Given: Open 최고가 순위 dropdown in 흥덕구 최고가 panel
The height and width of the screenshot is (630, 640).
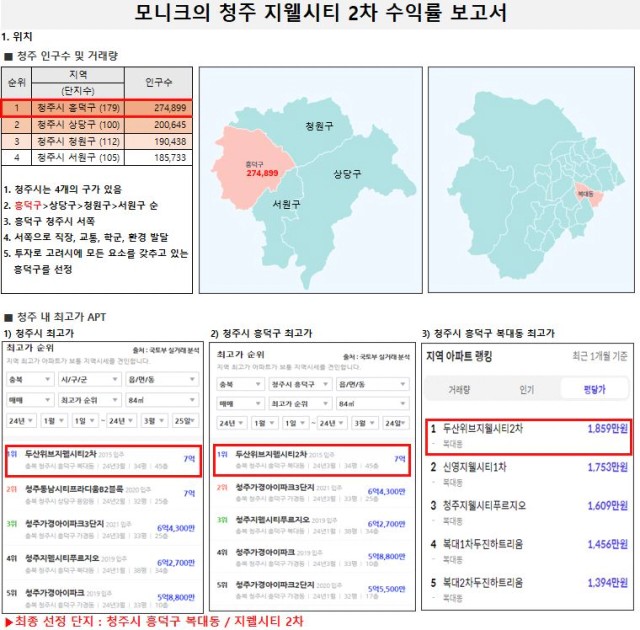Looking at the screenshot, I should (x=300, y=404).
